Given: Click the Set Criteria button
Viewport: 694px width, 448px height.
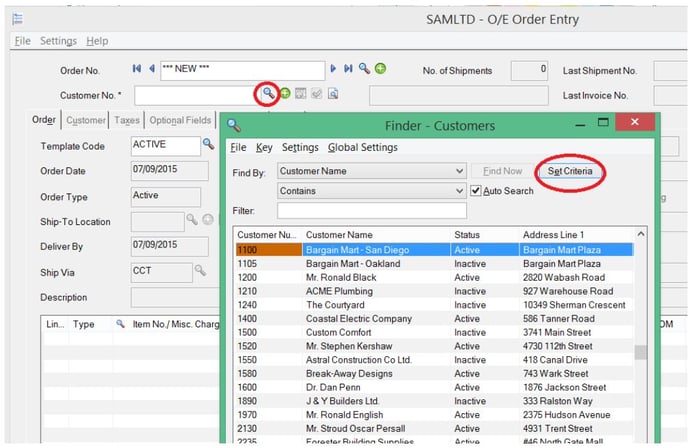Looking at the screenshot, I should 570,171.
